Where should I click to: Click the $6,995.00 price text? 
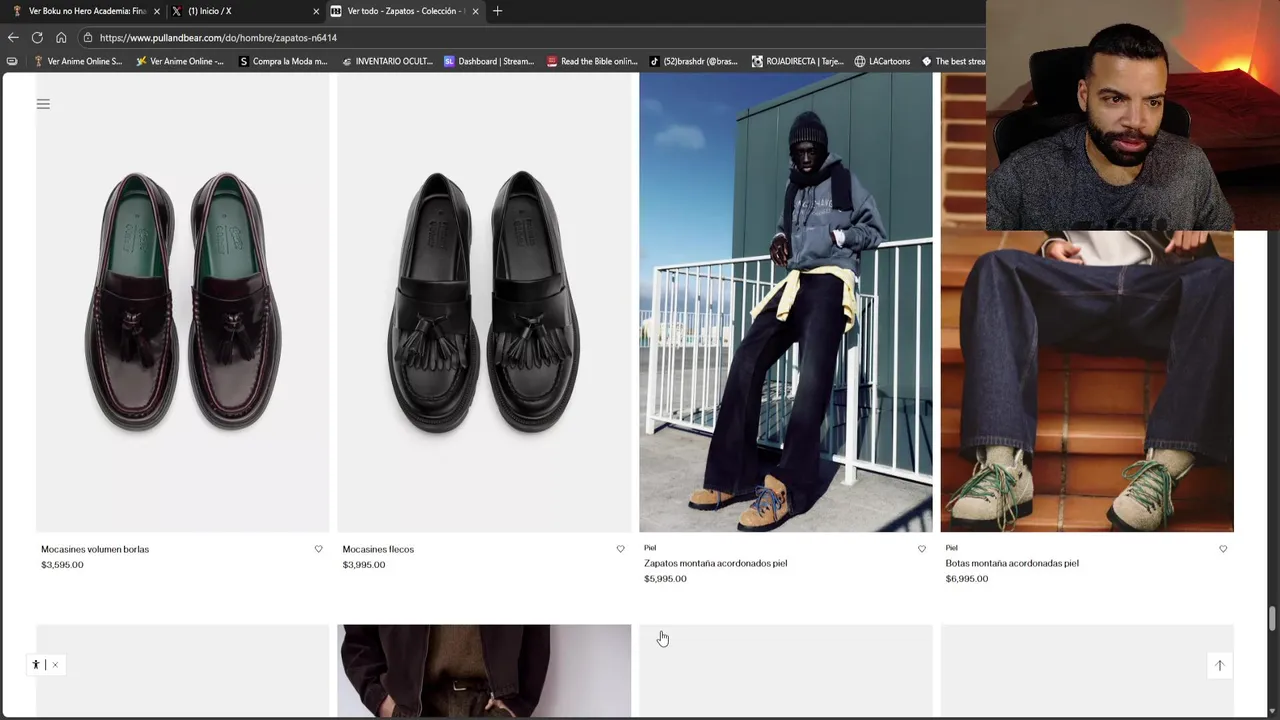coord(967,579)
